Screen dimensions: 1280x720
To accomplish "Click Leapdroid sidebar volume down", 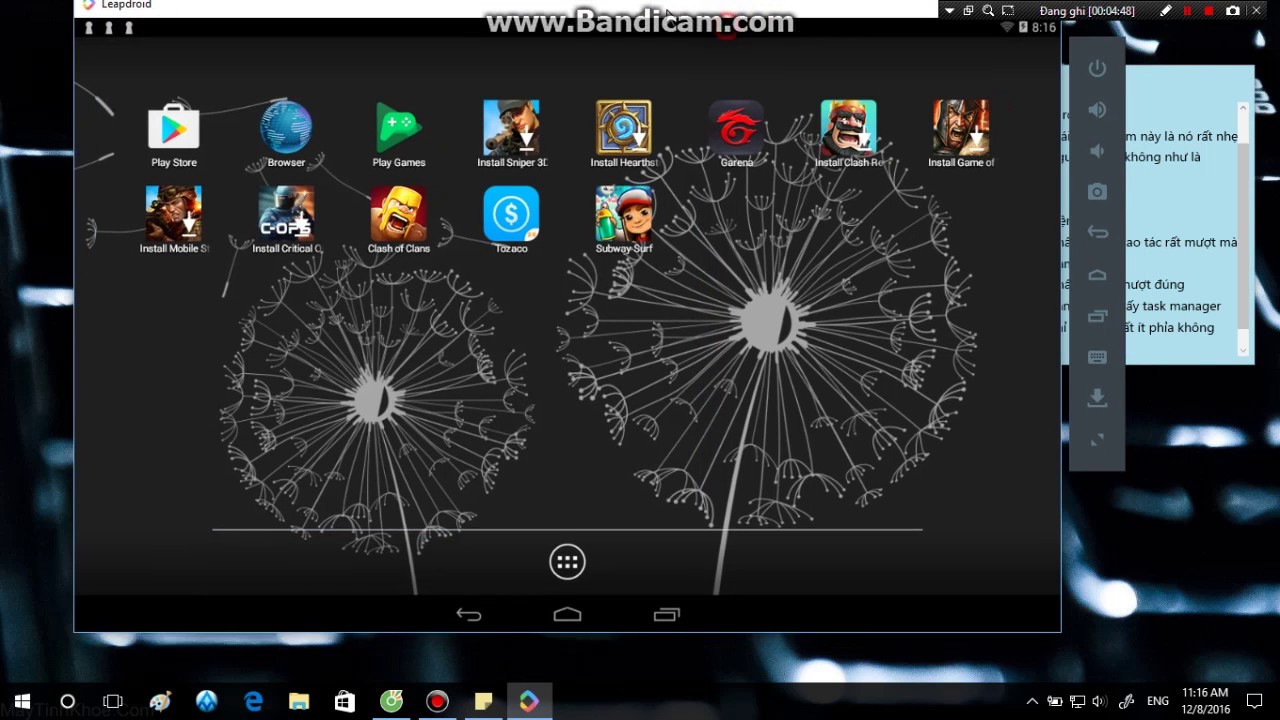I will pyautogui.click(x=1097, y=150).
